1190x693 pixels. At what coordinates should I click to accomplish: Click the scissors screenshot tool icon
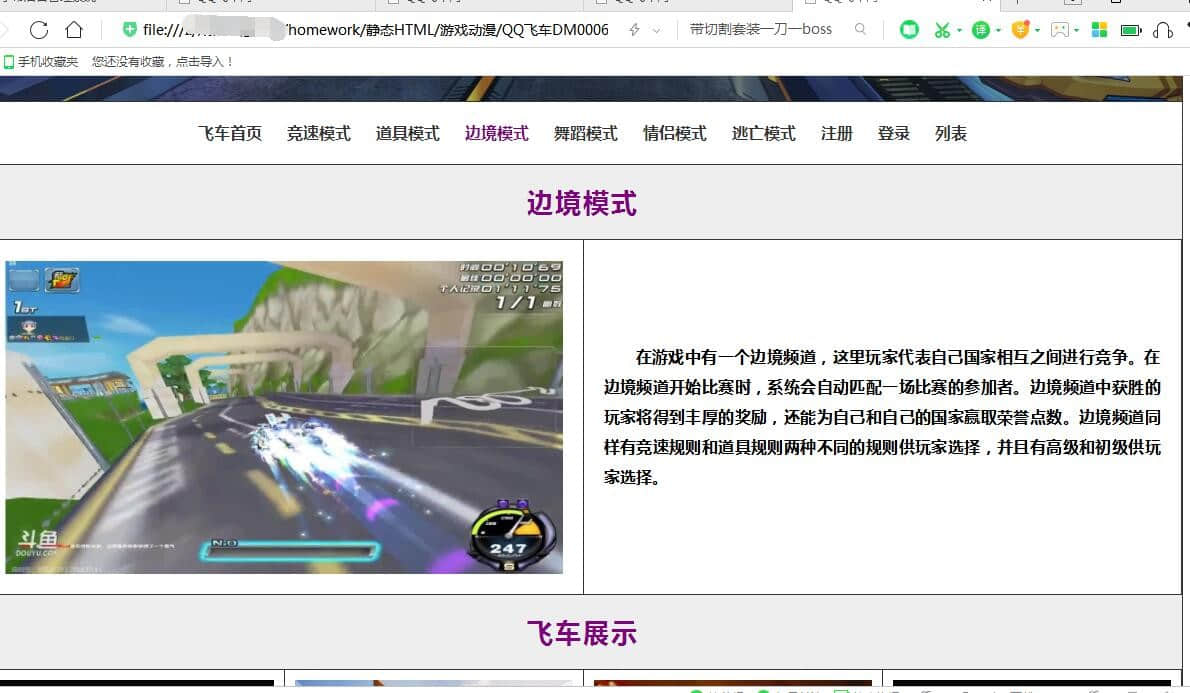941,30
